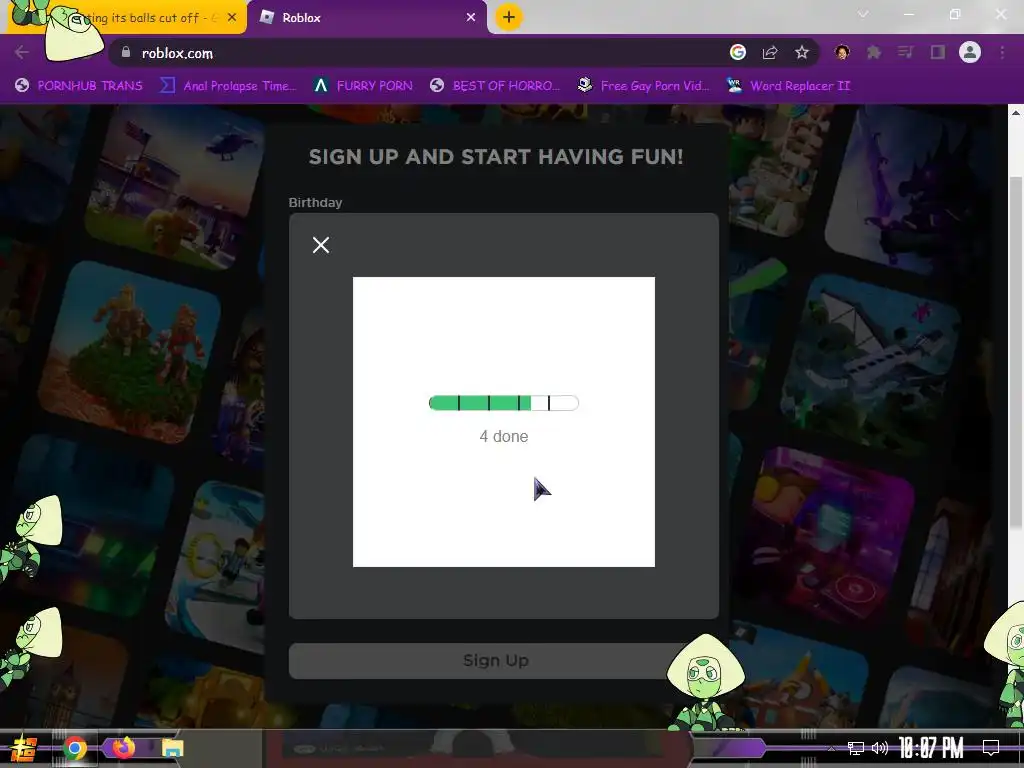This screenshot has height=768, width=1024.
Task: Toggle the browser side panel
Action: point(938,52)
